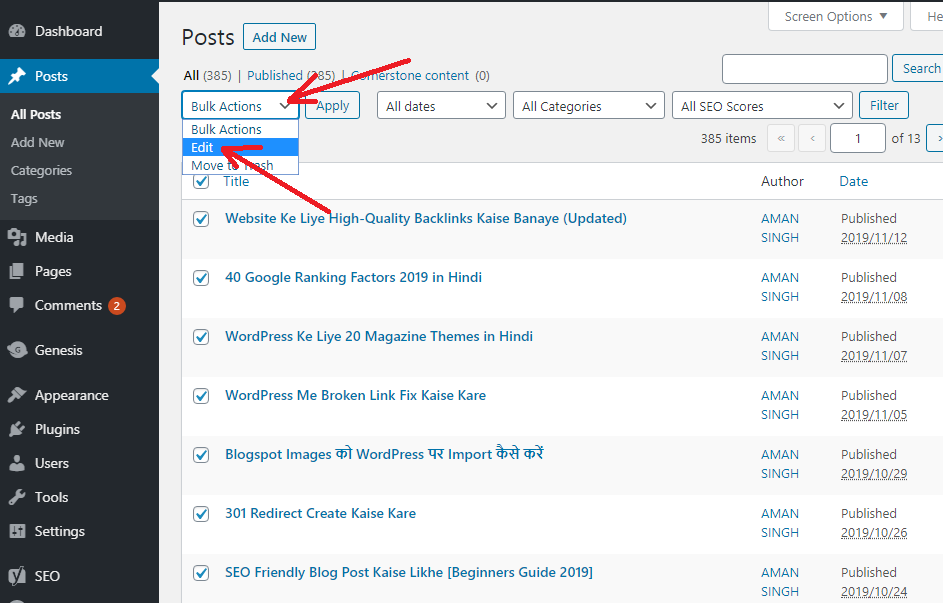Click the Filter button
Viewport: 943px width, 603px height.
click(x=884, y=105)
